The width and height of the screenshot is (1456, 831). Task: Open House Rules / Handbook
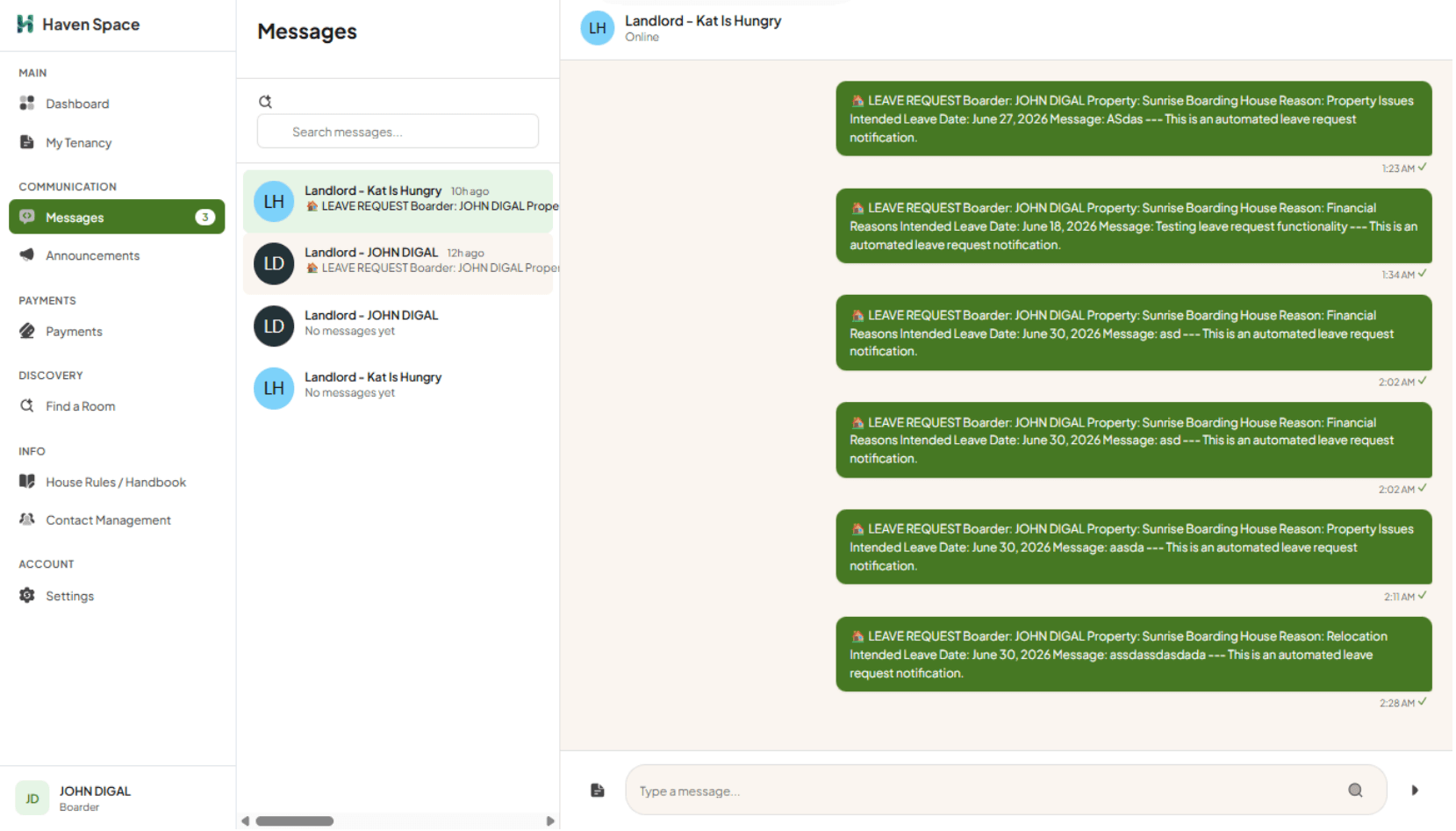[117, 483]
